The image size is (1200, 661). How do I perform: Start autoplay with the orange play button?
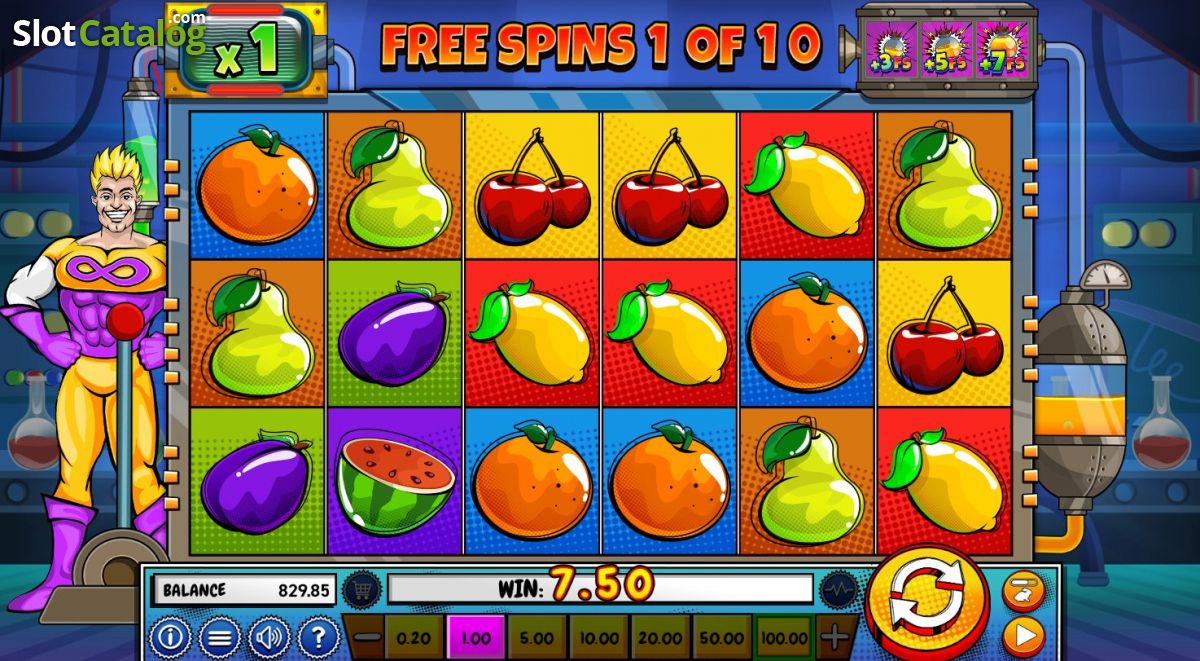coord(1022,637)
